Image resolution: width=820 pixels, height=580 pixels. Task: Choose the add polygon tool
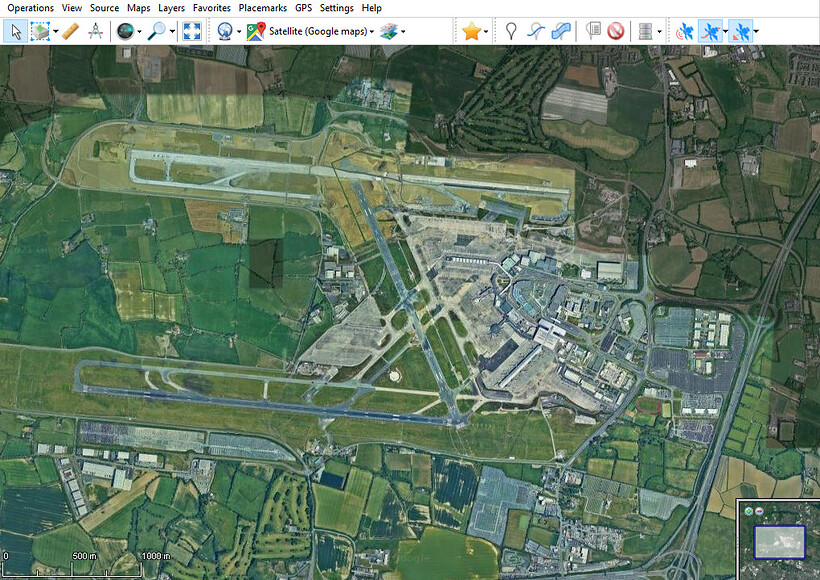[561, 31]
